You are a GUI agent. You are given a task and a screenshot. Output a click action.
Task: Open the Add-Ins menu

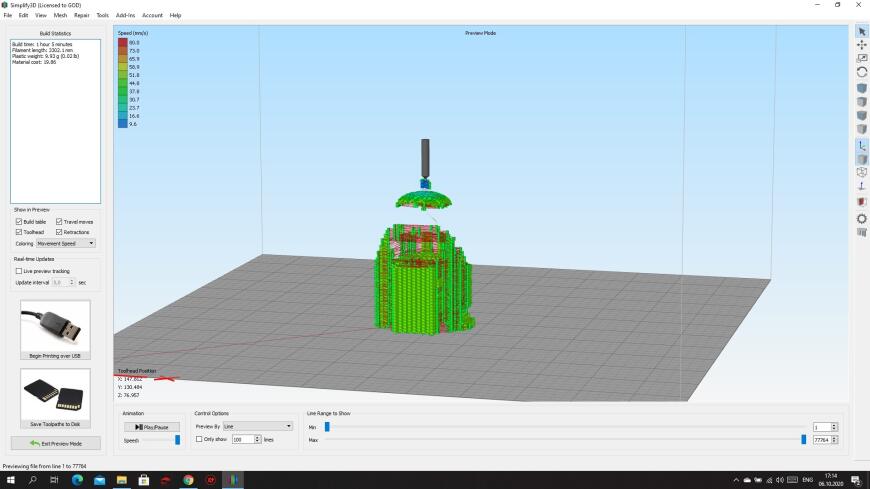(125, 16)
